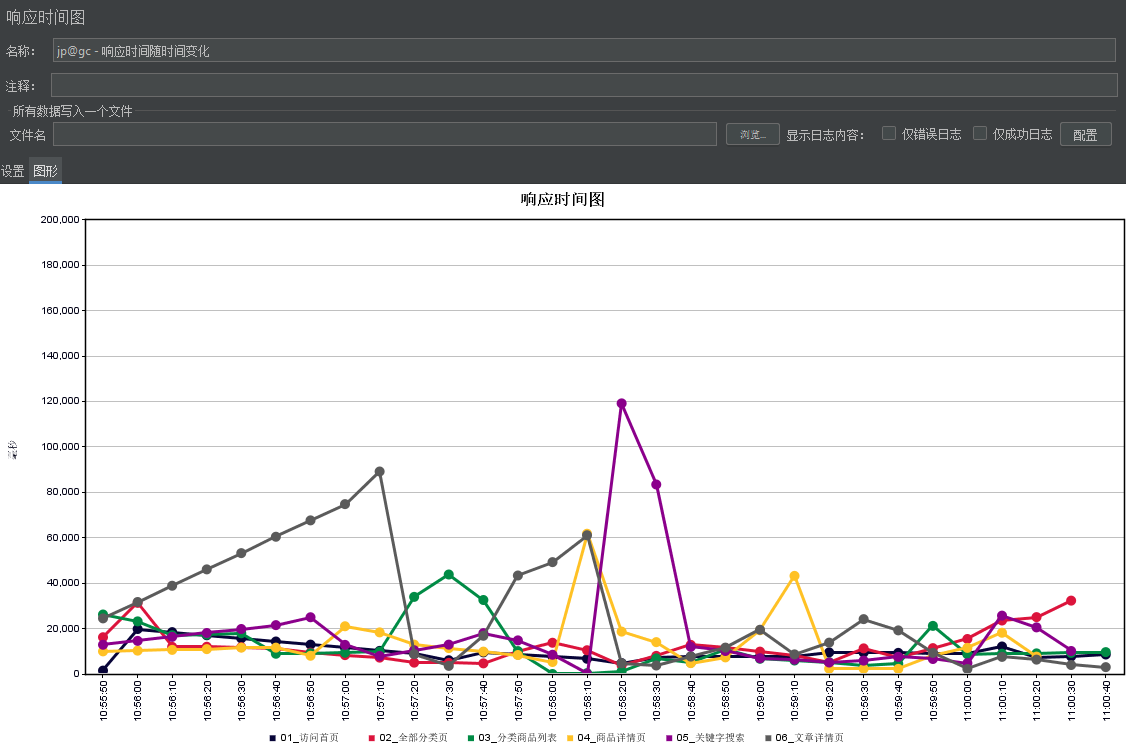Click the 11:00:00 x-axis time label
This screenshot has height=746, width=1126.
pos(967,701)
